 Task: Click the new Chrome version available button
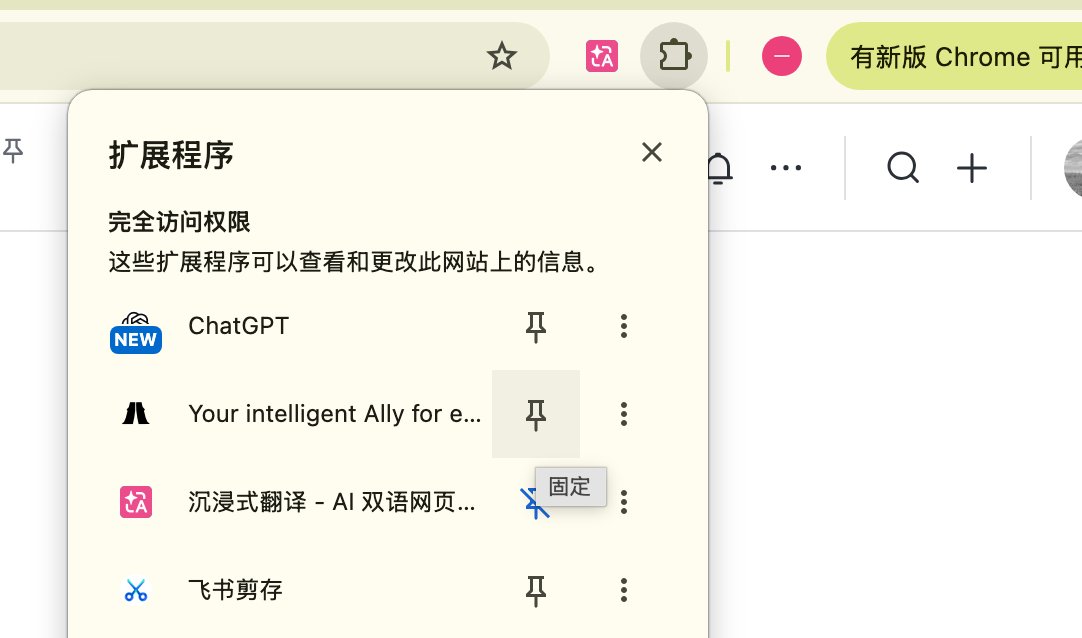point(954,56)
